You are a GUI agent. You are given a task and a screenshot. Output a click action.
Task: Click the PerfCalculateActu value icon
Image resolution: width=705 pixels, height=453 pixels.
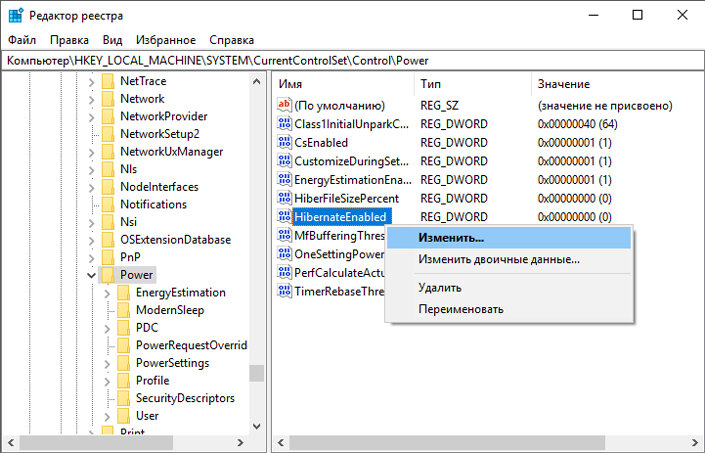click(x=284, y=272)
